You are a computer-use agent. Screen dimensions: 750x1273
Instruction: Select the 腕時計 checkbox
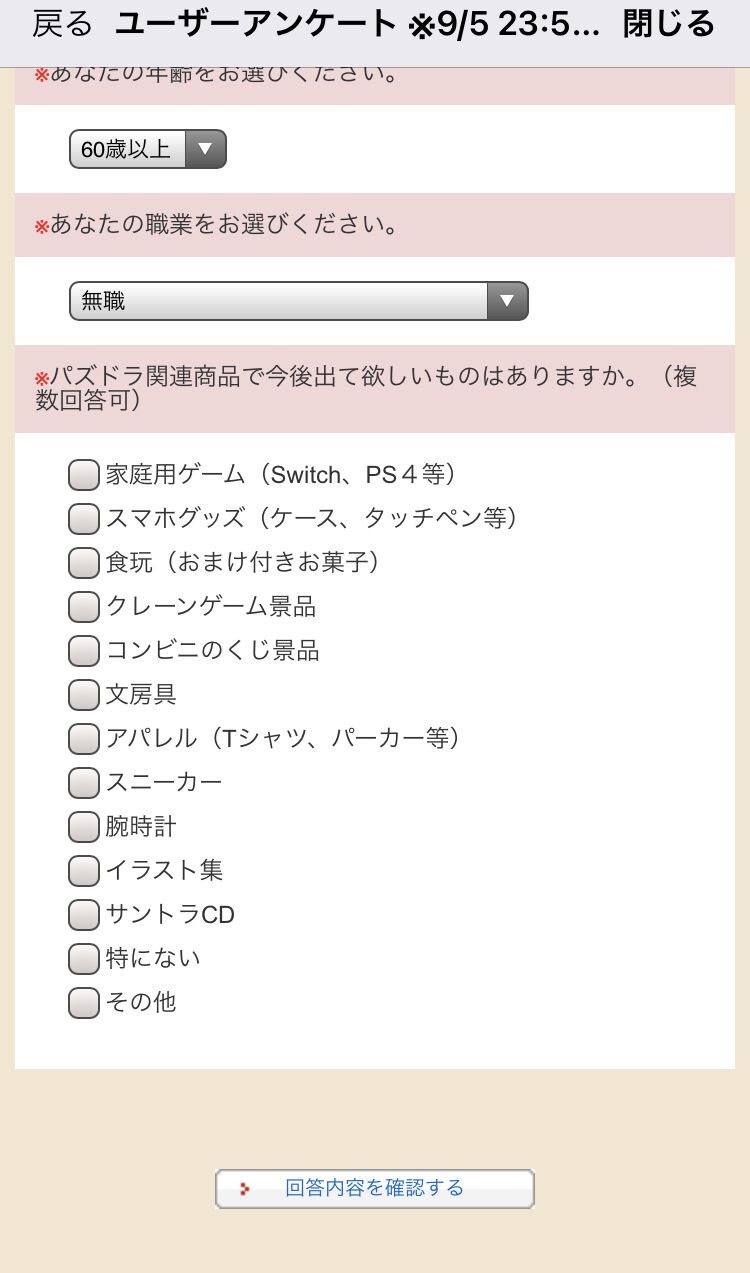click(x=84, y=827)
